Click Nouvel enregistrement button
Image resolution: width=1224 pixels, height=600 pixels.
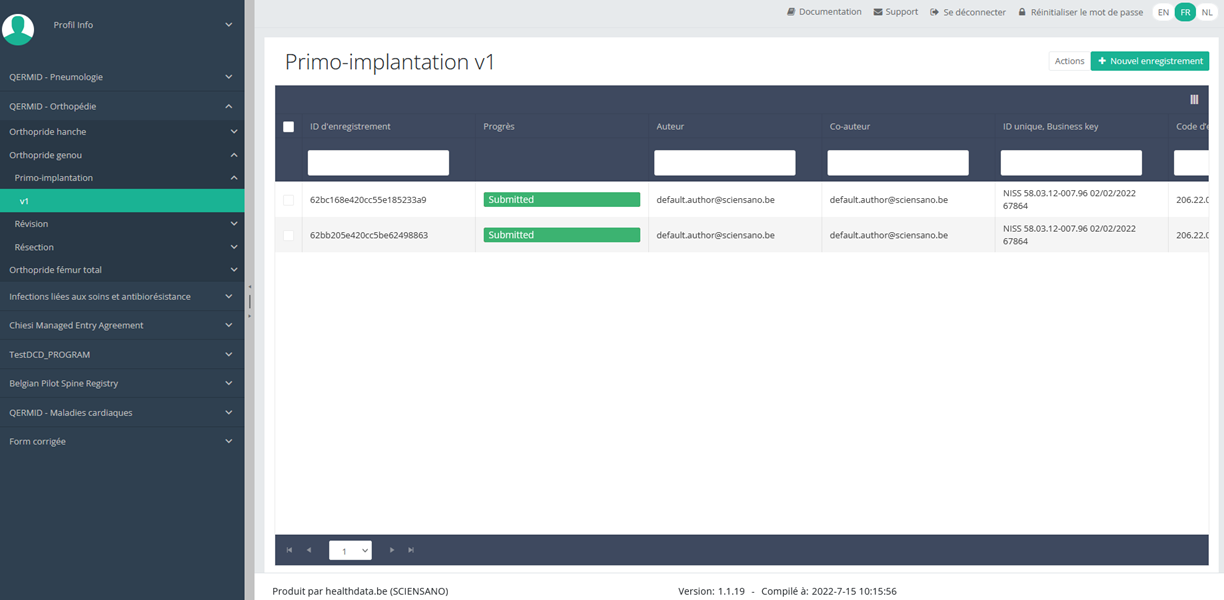tap(1150, 61)
